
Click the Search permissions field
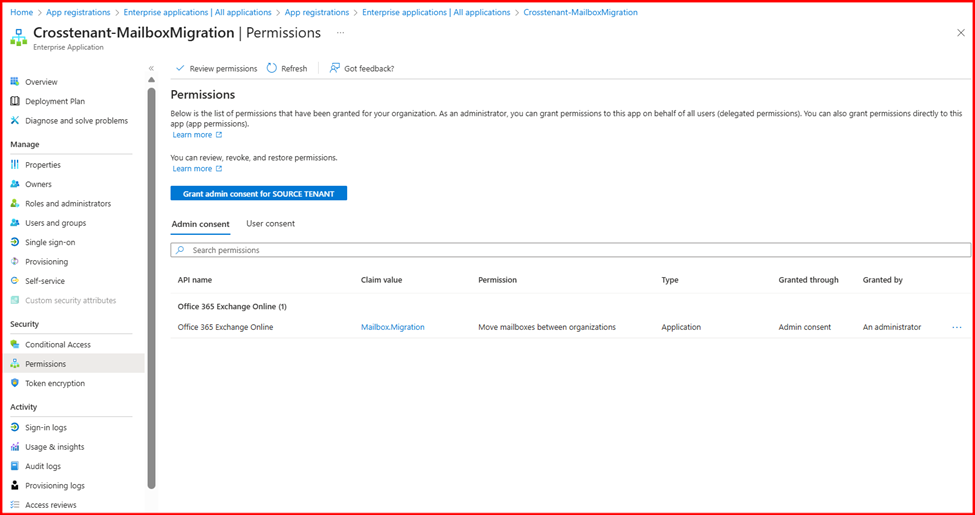pos(570,250)
